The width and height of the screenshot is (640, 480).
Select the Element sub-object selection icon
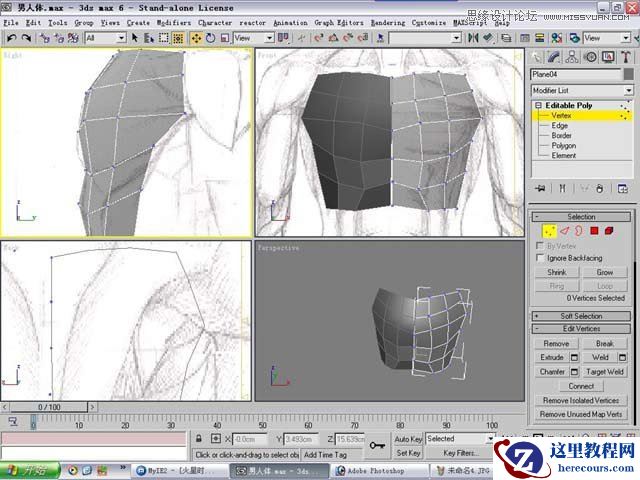609,230
